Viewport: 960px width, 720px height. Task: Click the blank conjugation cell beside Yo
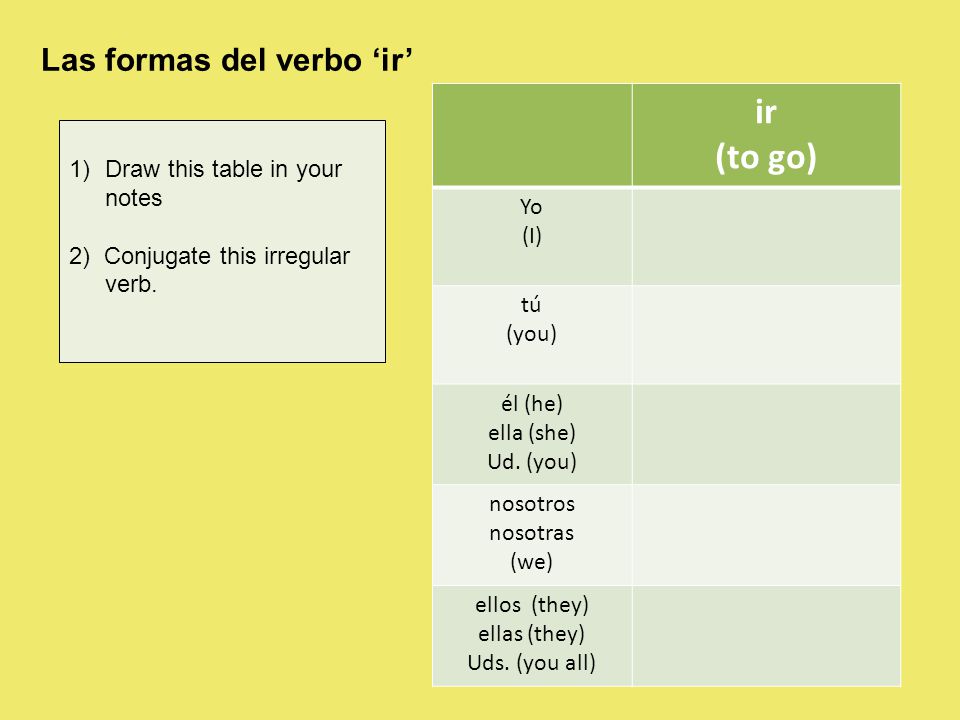pyautogui.click(x=766, y=236)
